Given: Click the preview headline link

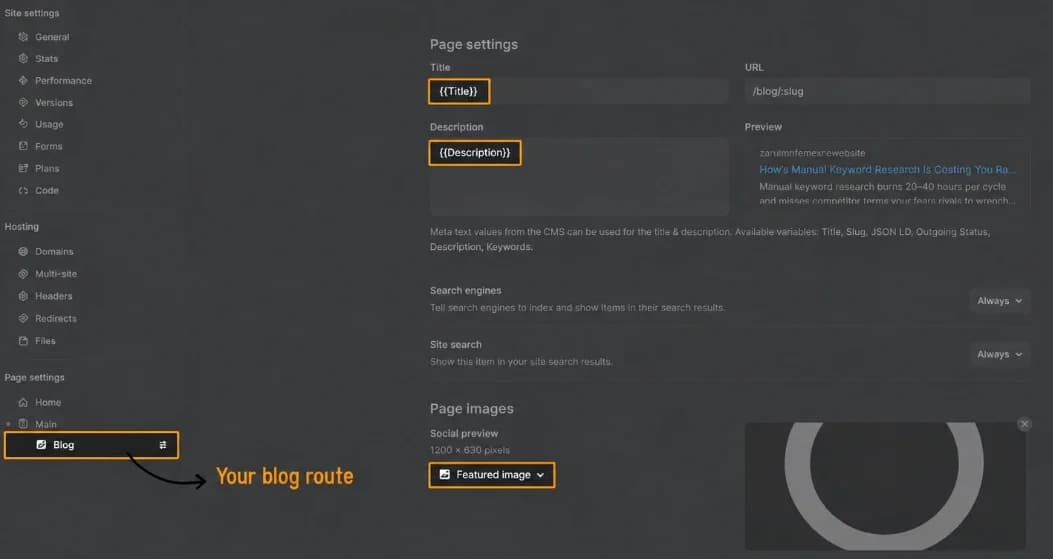Looking at the screenshot, I should [x=887, y=169].
